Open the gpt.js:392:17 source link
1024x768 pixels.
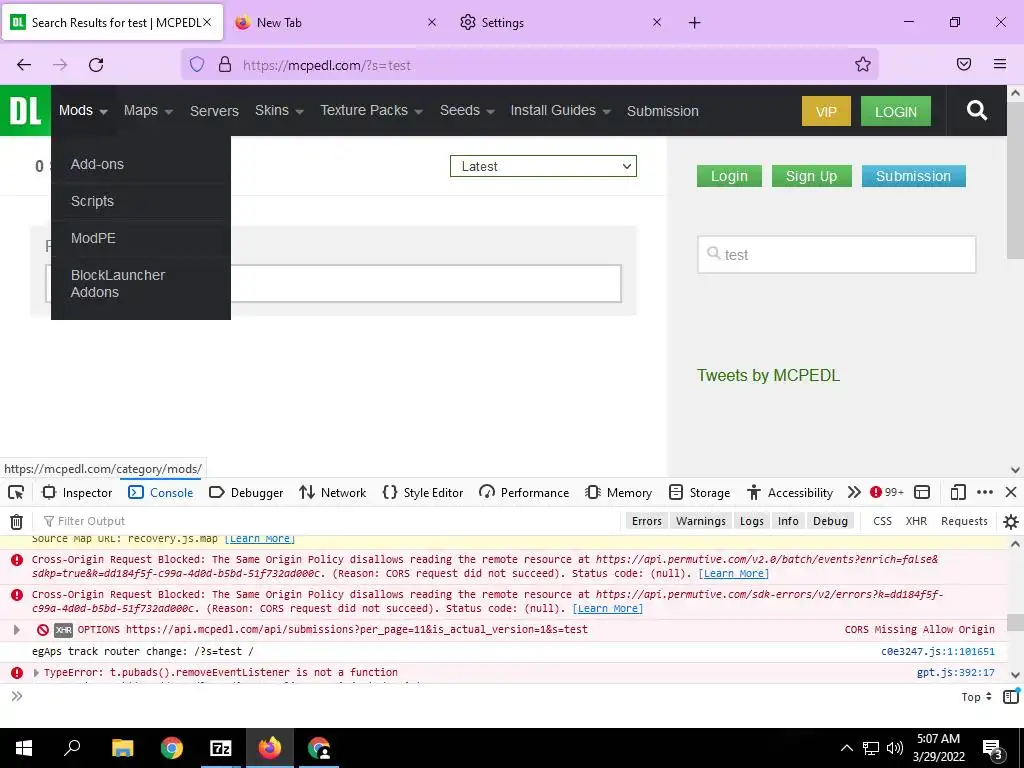coord(955,672)
